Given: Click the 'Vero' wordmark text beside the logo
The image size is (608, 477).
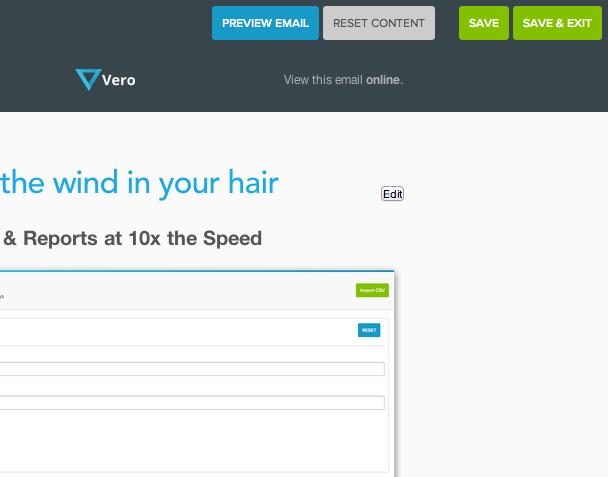Looking at the screenshot, I should pyautogui.click(x=119, y=80).
